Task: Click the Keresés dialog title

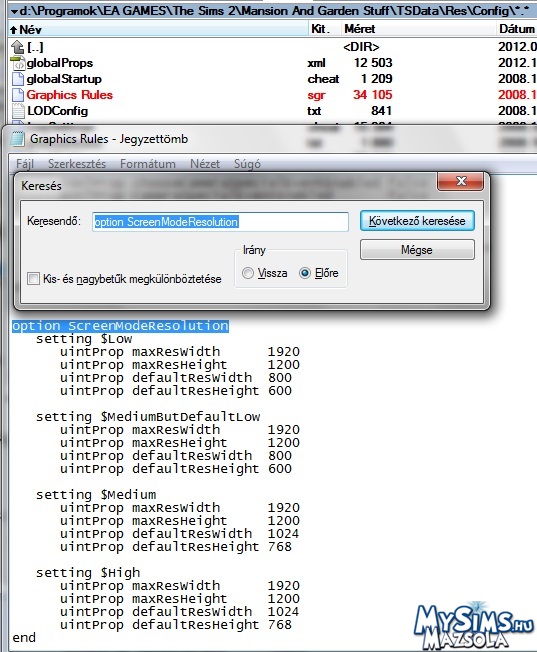Action: (41, 186)
